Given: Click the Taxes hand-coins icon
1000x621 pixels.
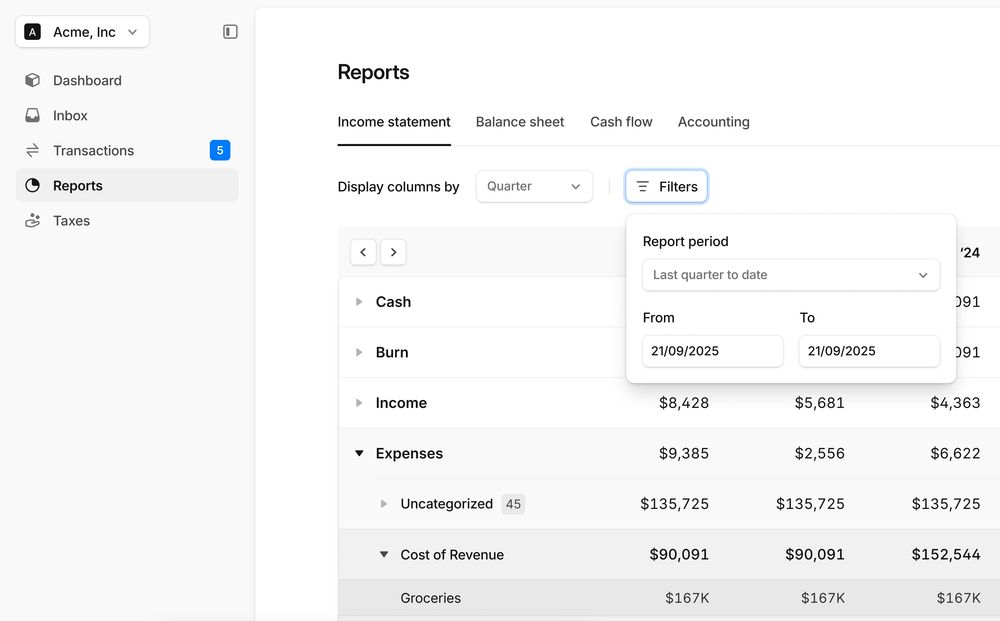Looking at the screenshot, I should (33, 221).
